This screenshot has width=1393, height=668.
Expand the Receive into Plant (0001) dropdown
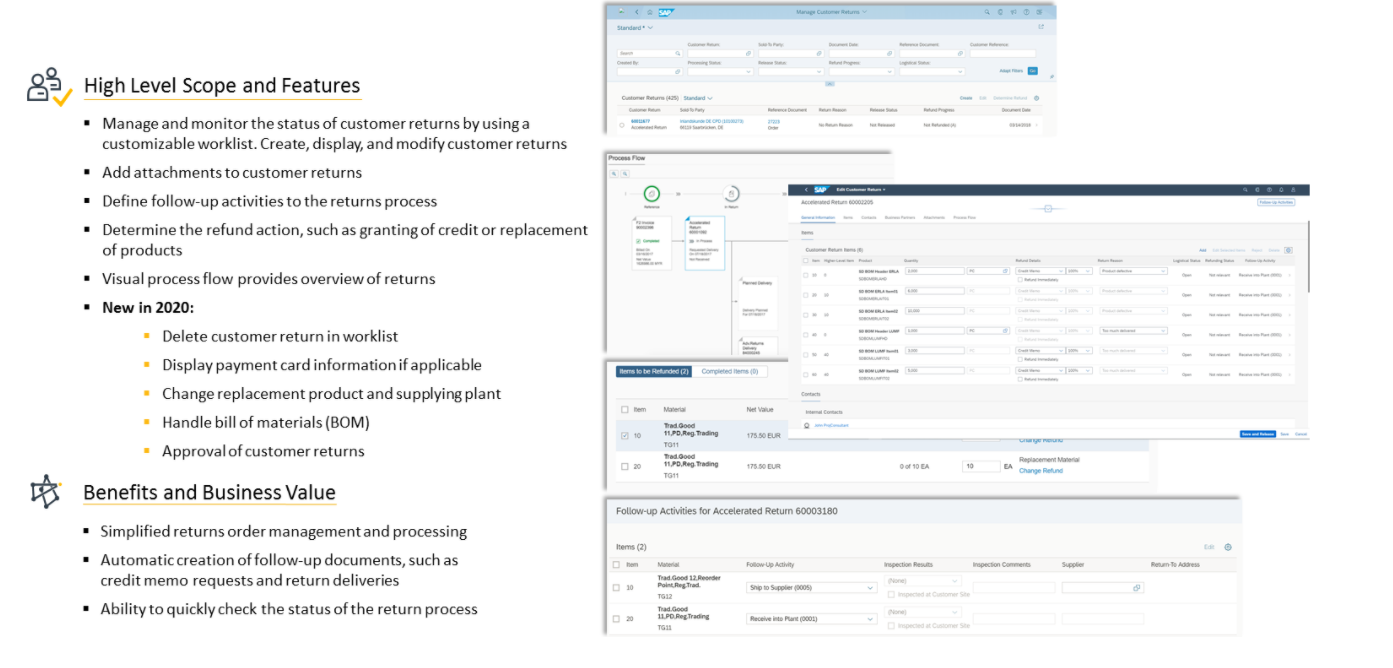pos(811,619)
